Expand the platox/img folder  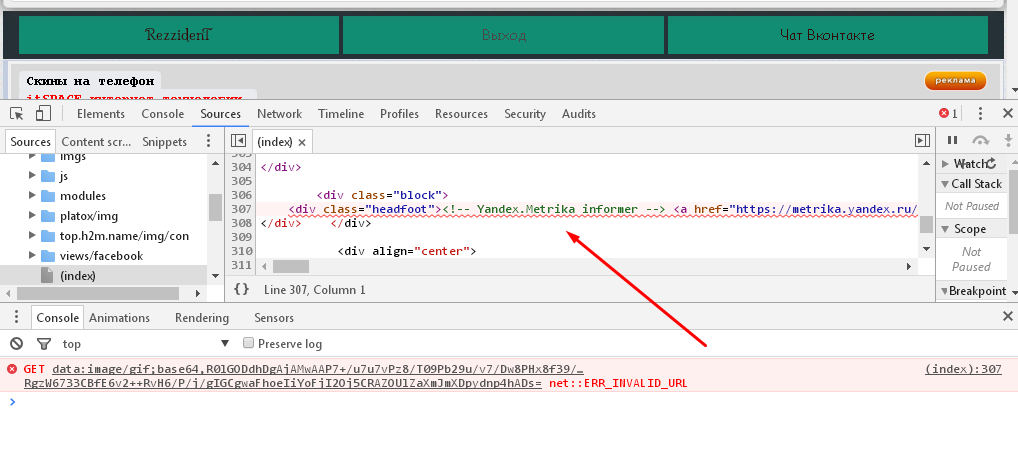tap(32, 216)
